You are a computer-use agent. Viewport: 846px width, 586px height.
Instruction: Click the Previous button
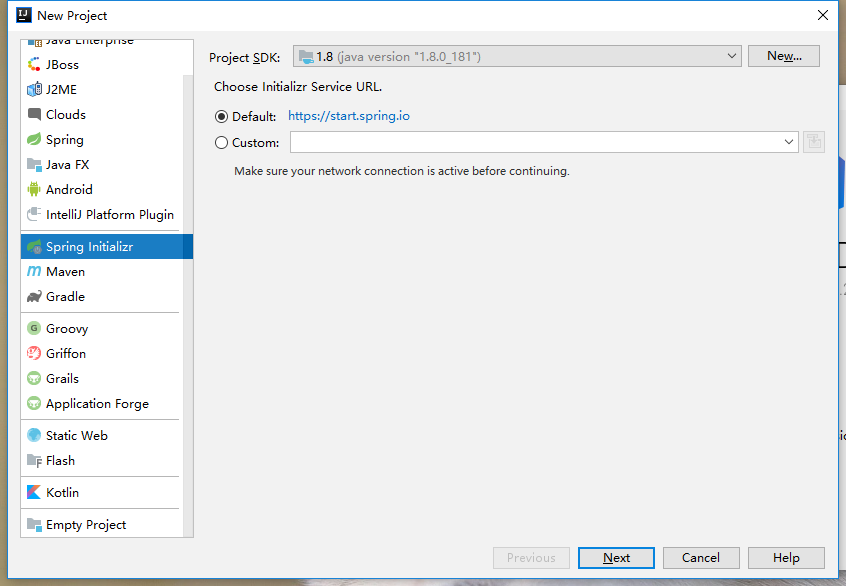point(531,557)
